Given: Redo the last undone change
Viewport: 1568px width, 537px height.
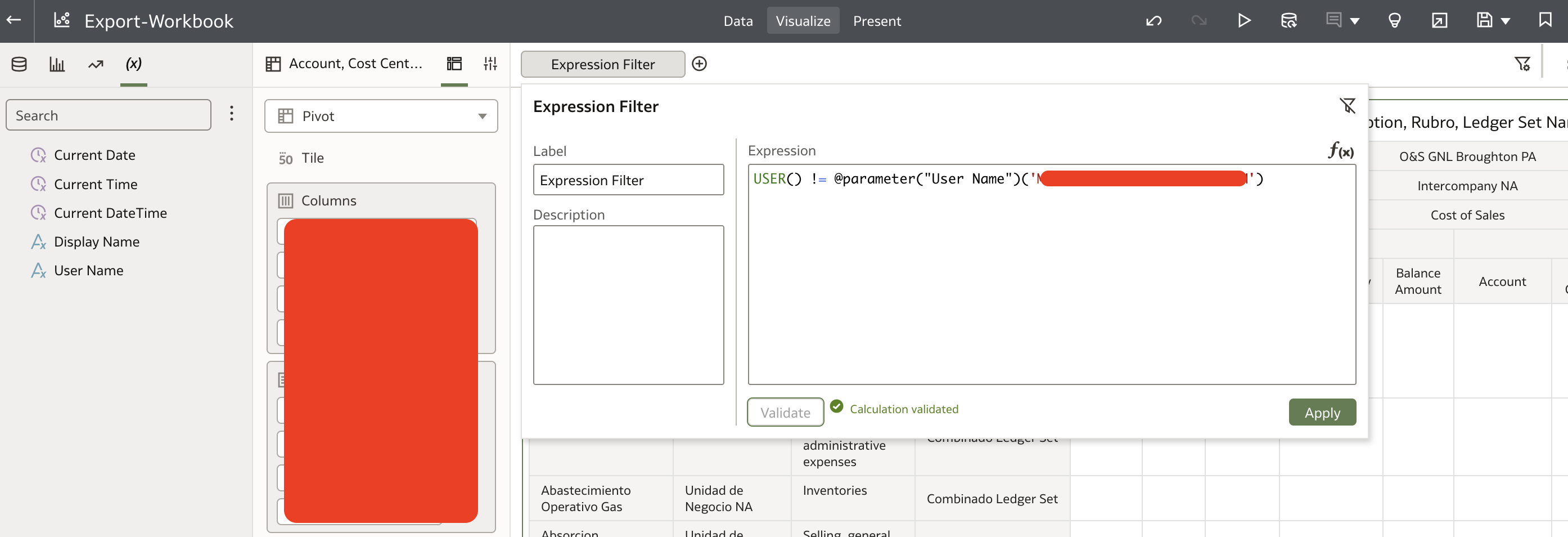Looking at the screenshot, I should pyautogui.click(x=1198, y=21).
